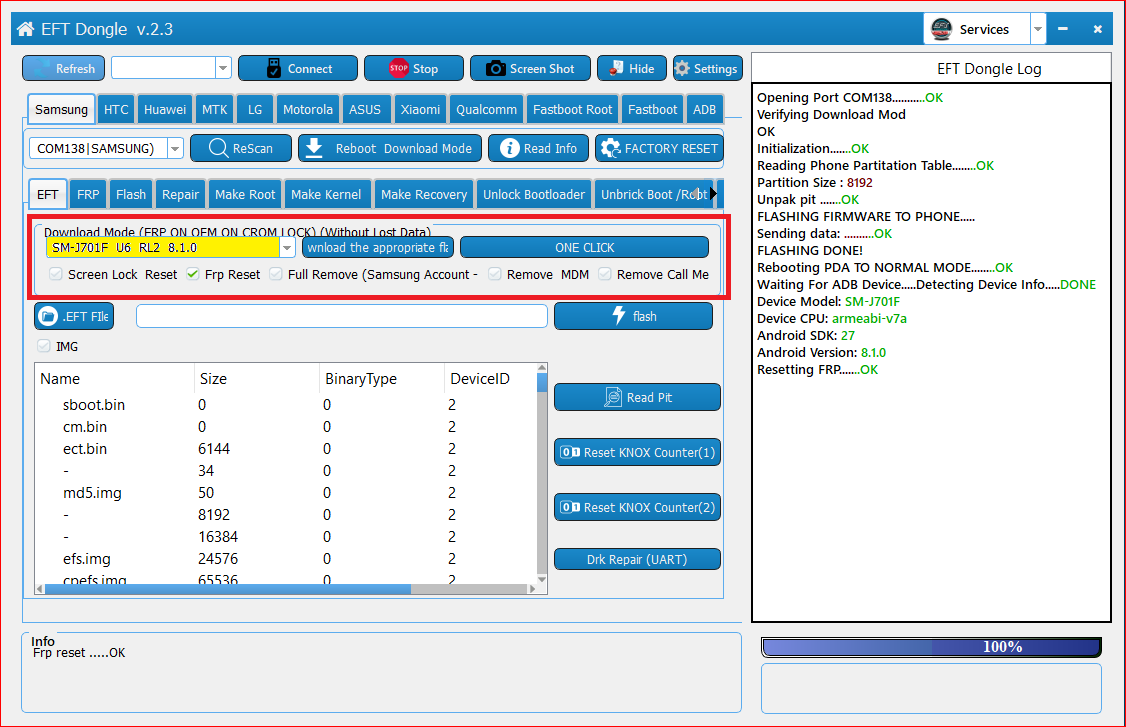Open the ASUS tab
The image size is (1126, 727).
point(365,109)
